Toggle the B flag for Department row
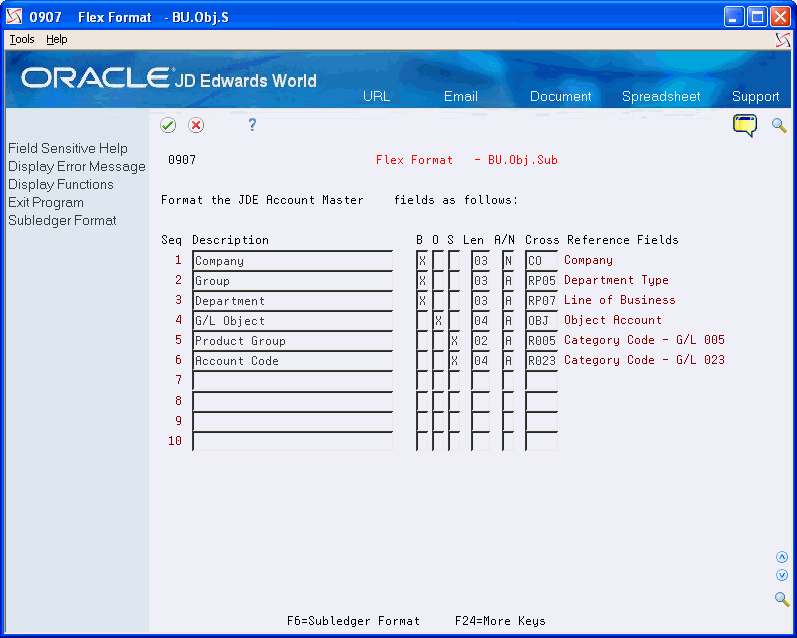Viewport: 797px width, 638px height. click(x=422, y=300)
